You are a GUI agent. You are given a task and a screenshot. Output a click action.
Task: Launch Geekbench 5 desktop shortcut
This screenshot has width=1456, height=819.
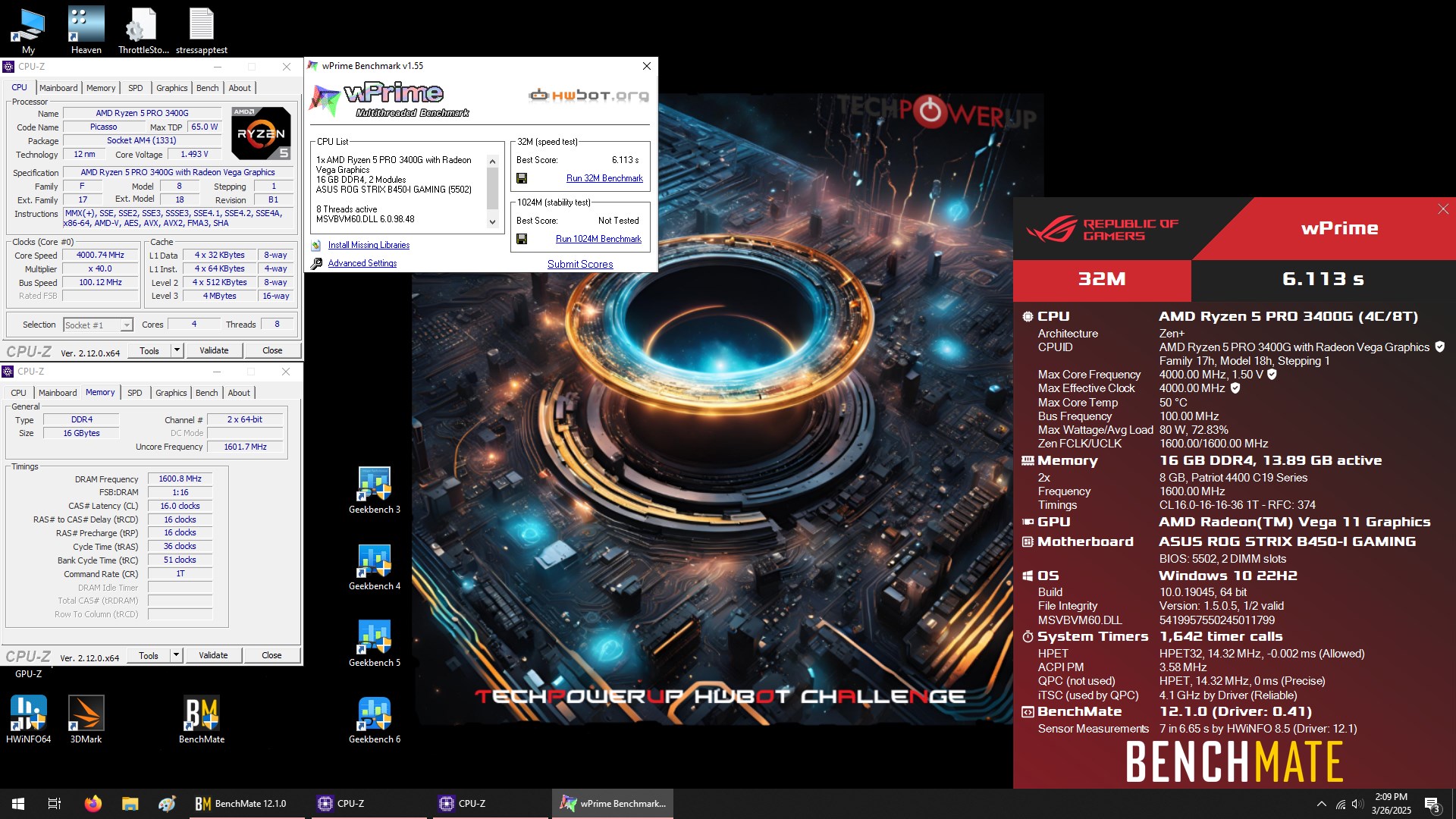click(x=375, y=644)
